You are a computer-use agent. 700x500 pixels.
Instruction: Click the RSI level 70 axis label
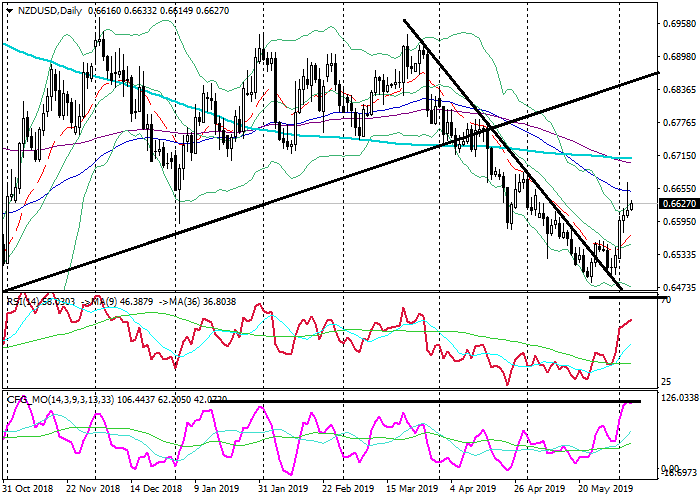[x=666, y=300]
